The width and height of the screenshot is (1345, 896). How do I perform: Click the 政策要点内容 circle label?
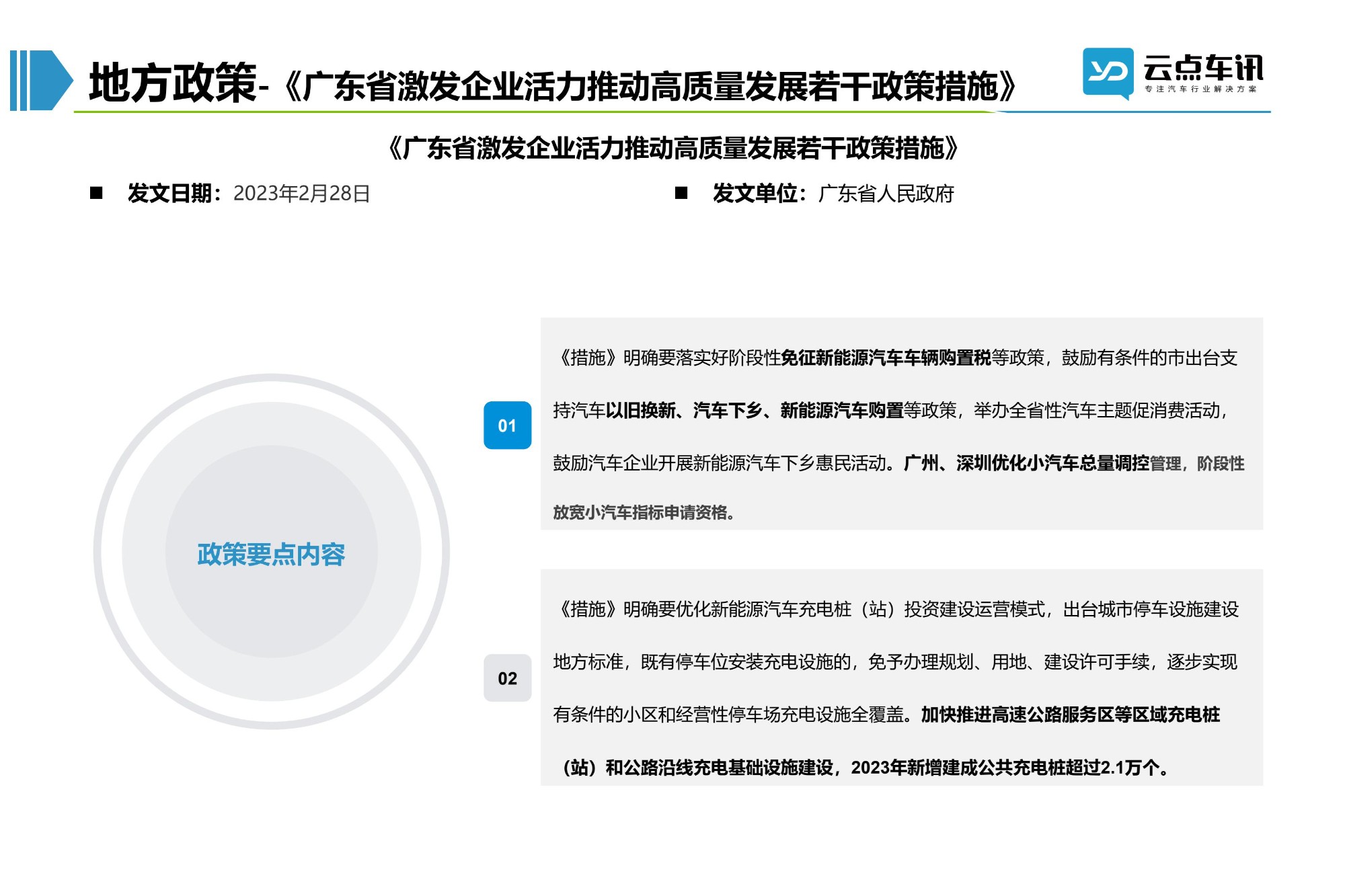click(271, 555)
